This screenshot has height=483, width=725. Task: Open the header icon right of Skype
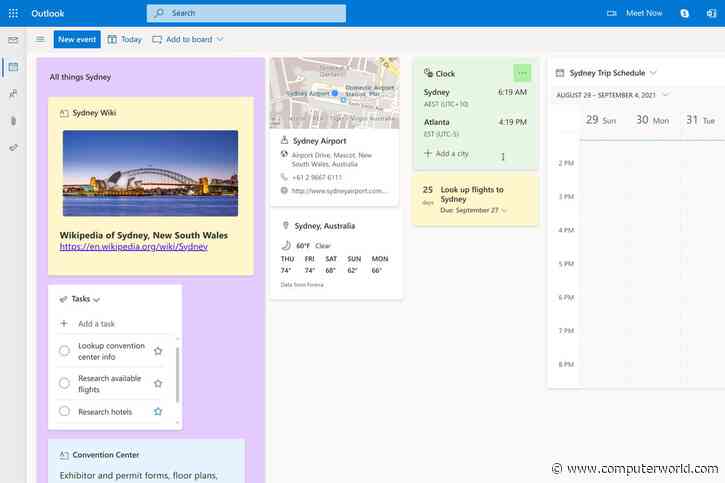tap(711, 13)
